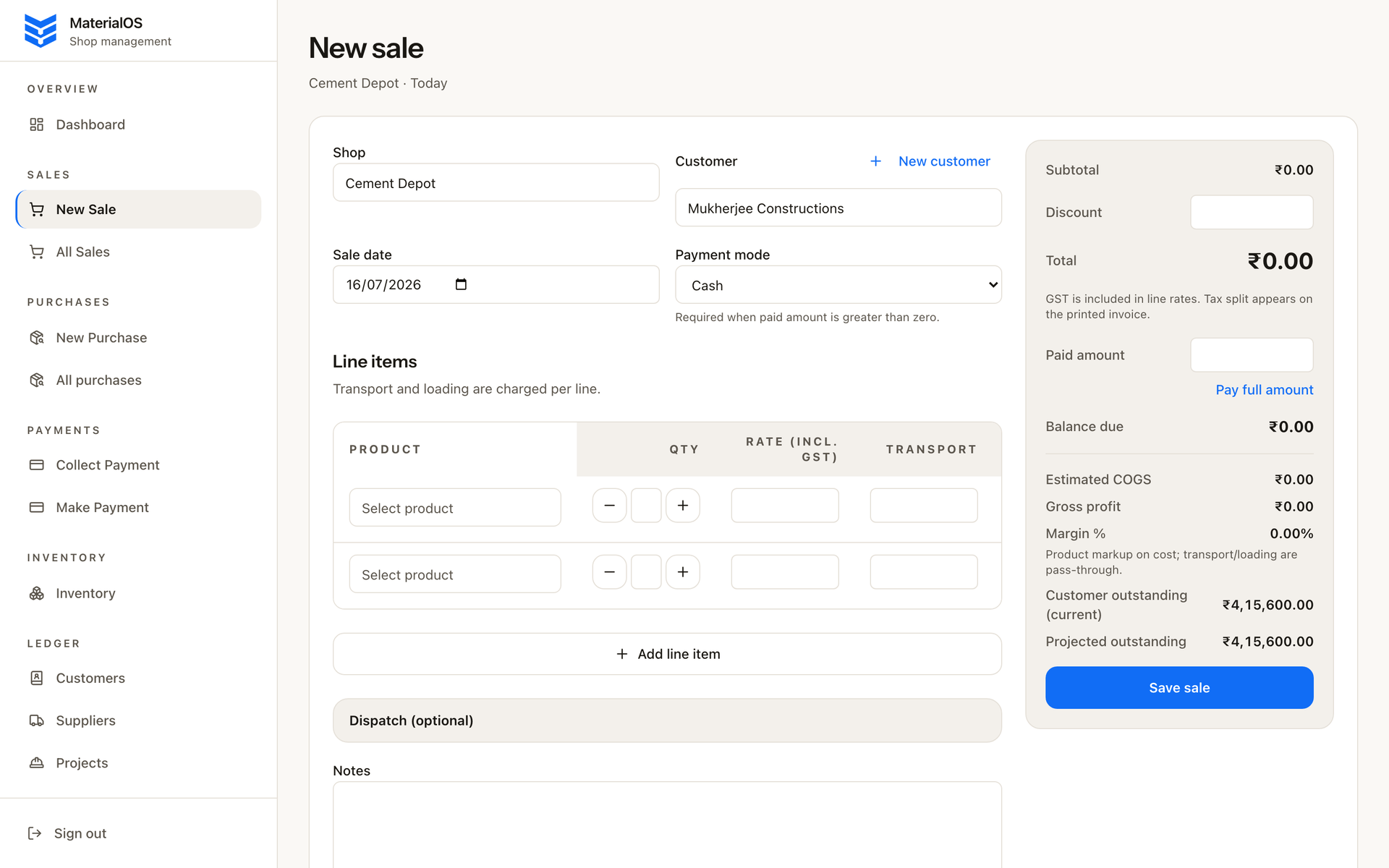Click the Customers contact icon
Image resolution: width=1389 pixels, height=868 pixels.
click(x=37, y=678)
